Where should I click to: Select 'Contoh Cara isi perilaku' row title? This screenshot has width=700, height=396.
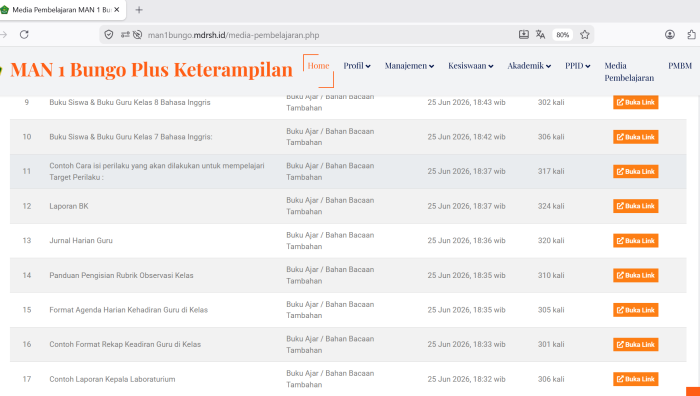[x=157, y=171]
